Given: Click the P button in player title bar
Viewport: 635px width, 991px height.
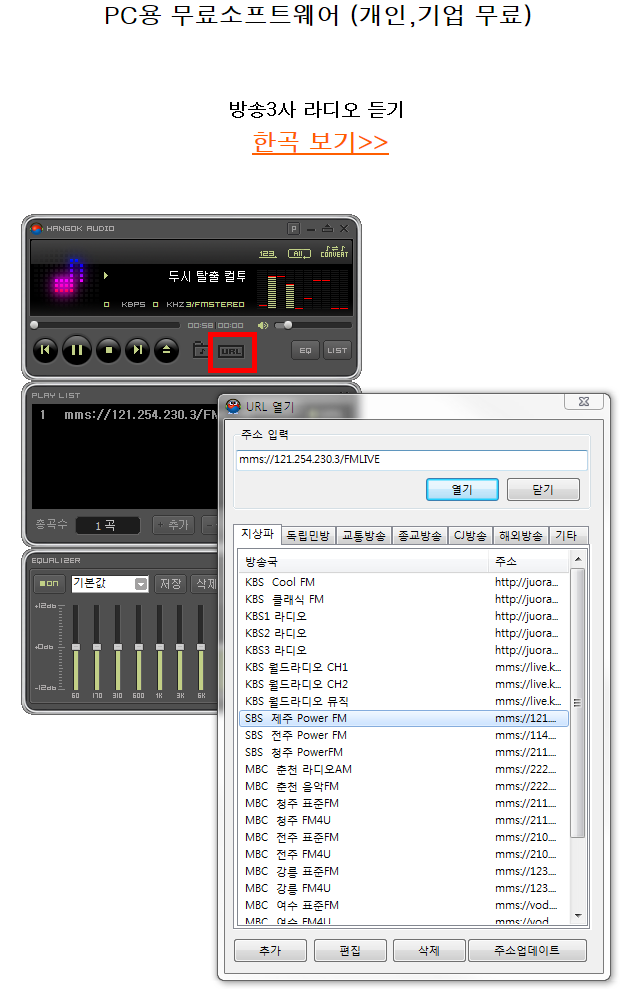Looking at the screenshot, I should [293, 228].
